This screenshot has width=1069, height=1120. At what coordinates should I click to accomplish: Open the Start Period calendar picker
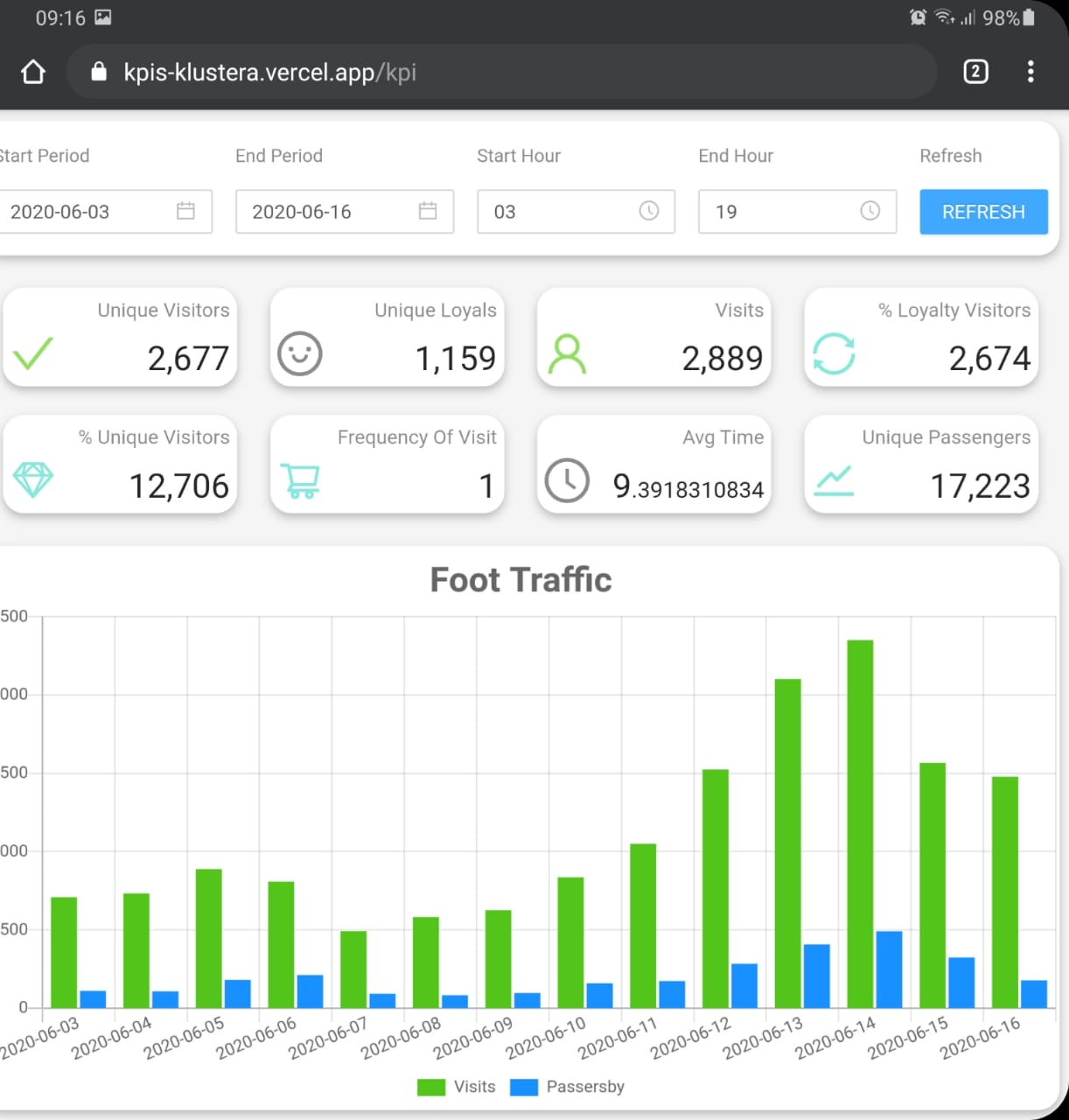(185, 211)
